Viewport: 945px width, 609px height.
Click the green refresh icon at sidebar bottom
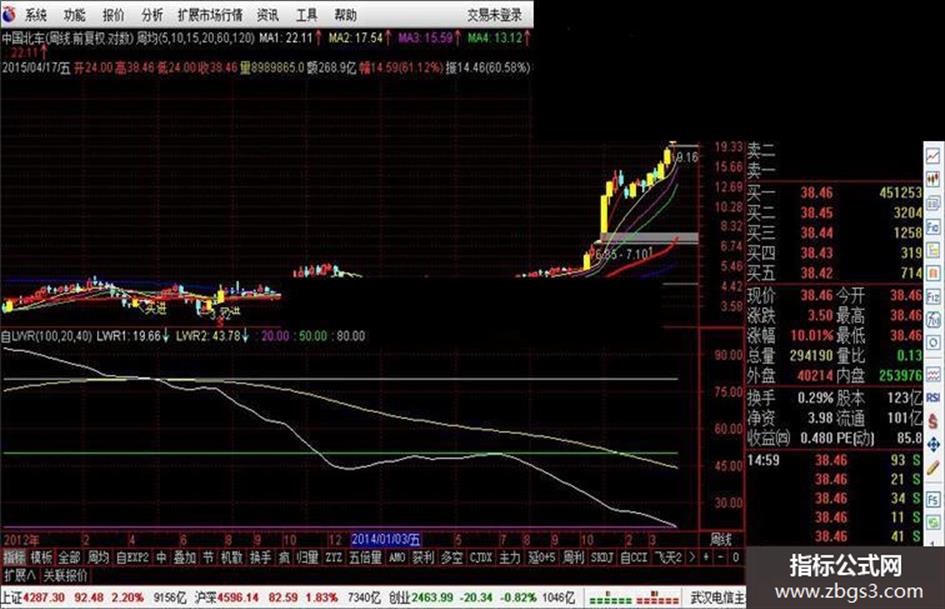click(x=934, y=522)
